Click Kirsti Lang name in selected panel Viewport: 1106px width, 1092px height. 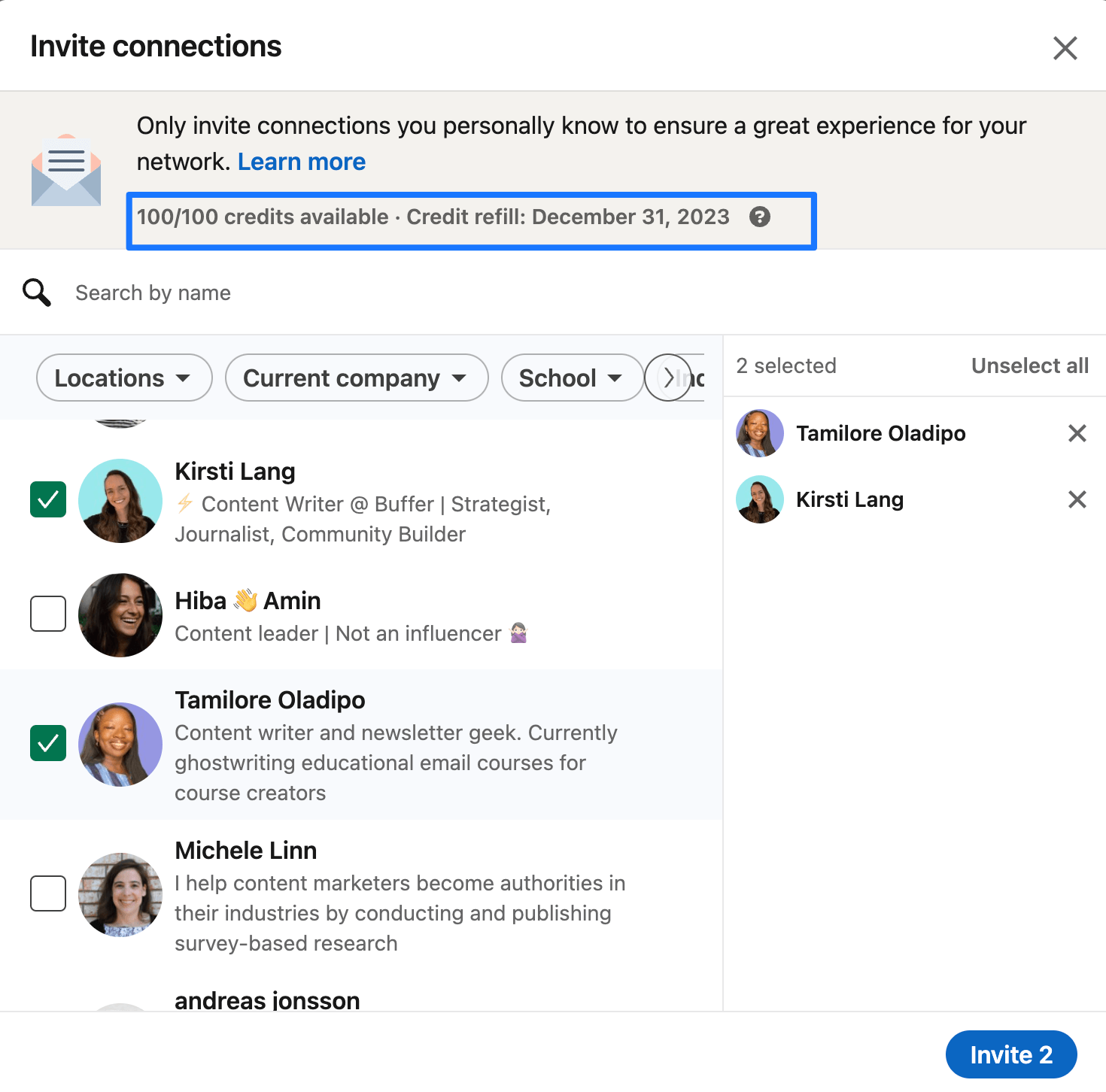(850, 499)
